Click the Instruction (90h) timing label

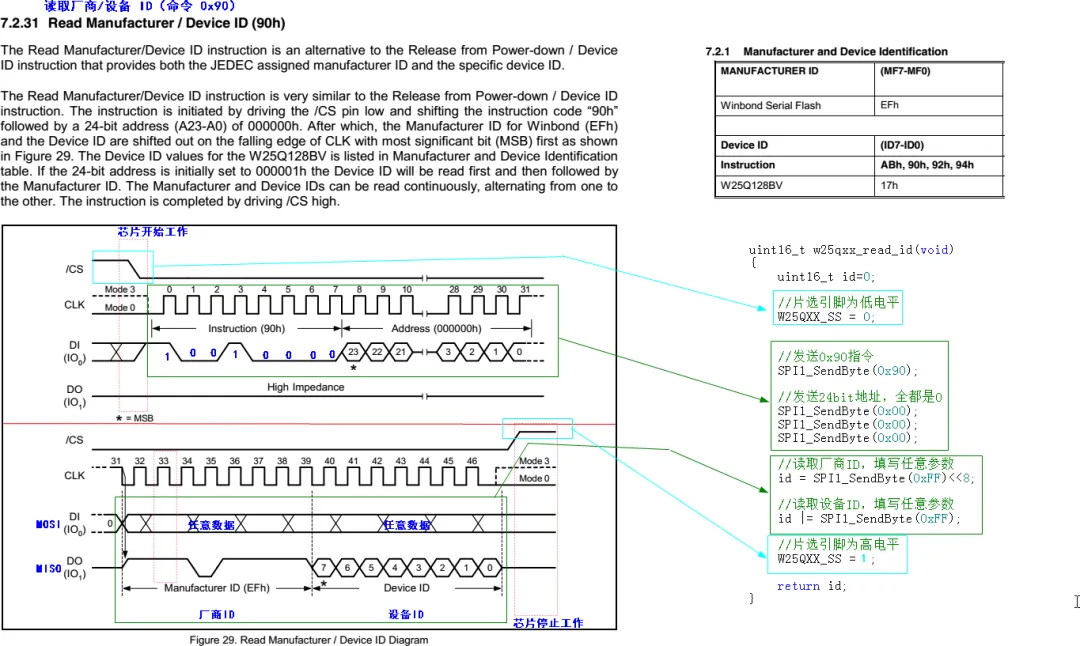[246, 328]
